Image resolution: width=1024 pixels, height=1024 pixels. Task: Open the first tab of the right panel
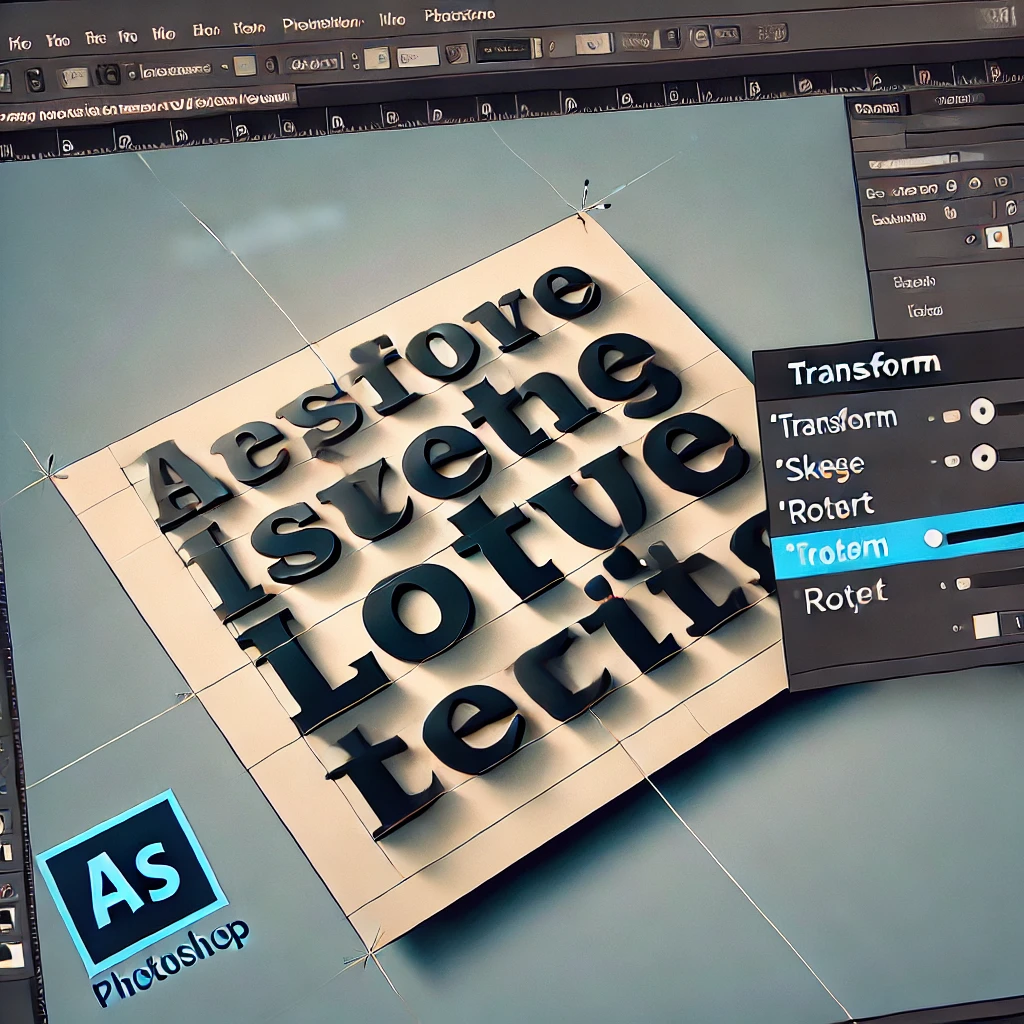tap(878, 108)
